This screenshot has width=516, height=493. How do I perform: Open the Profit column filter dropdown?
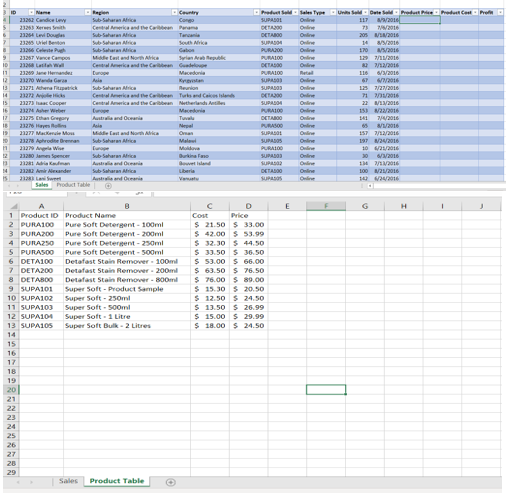tap(500, 12)
